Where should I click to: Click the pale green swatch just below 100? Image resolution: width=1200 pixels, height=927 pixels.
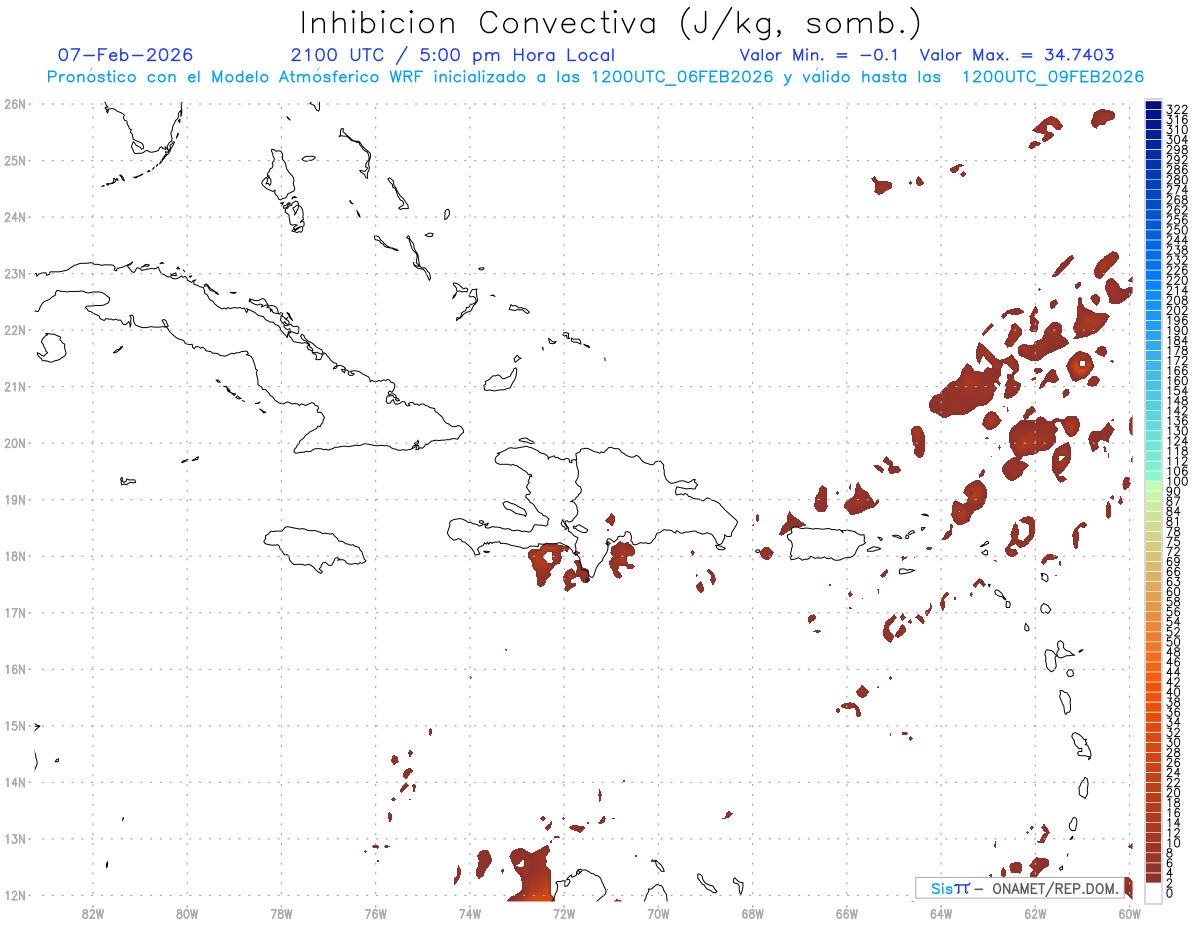(x=1153, y=487)
